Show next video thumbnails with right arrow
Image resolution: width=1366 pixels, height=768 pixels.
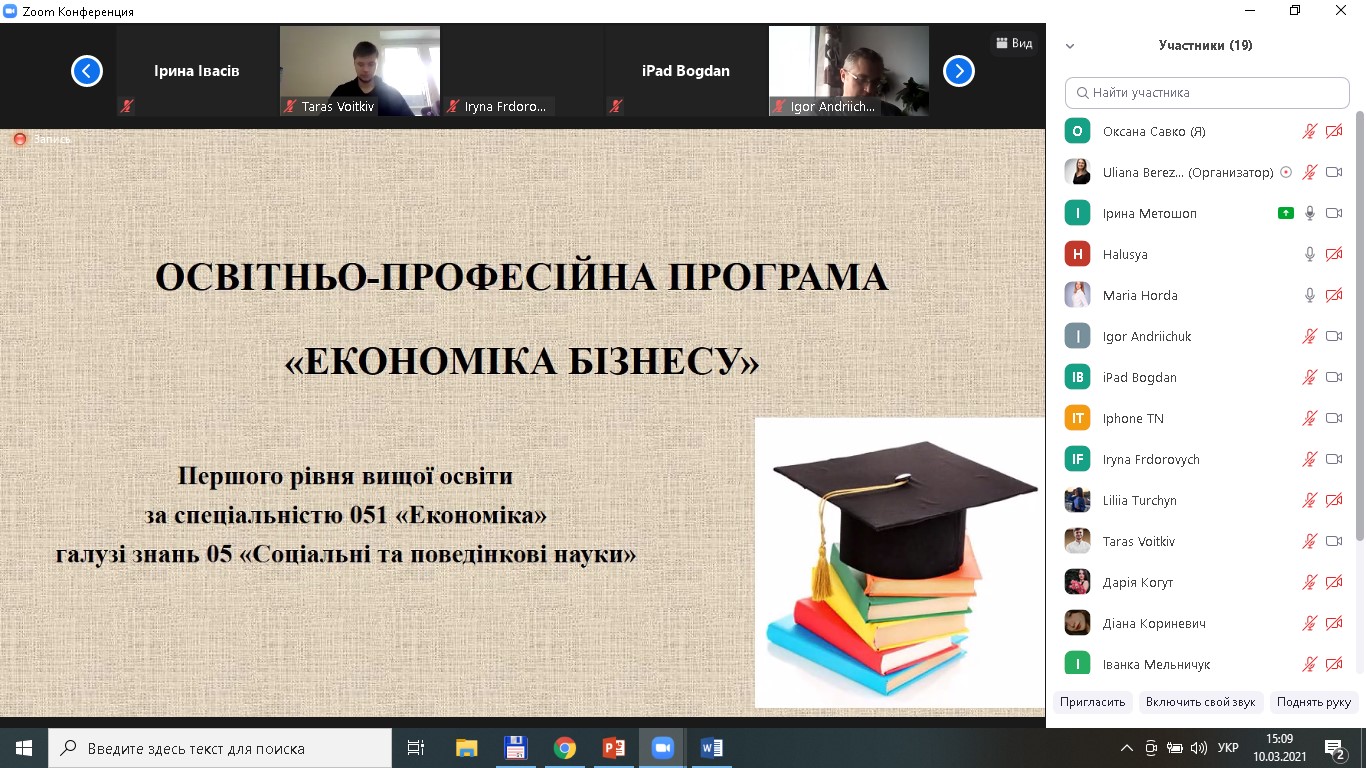tap(959, 71)
